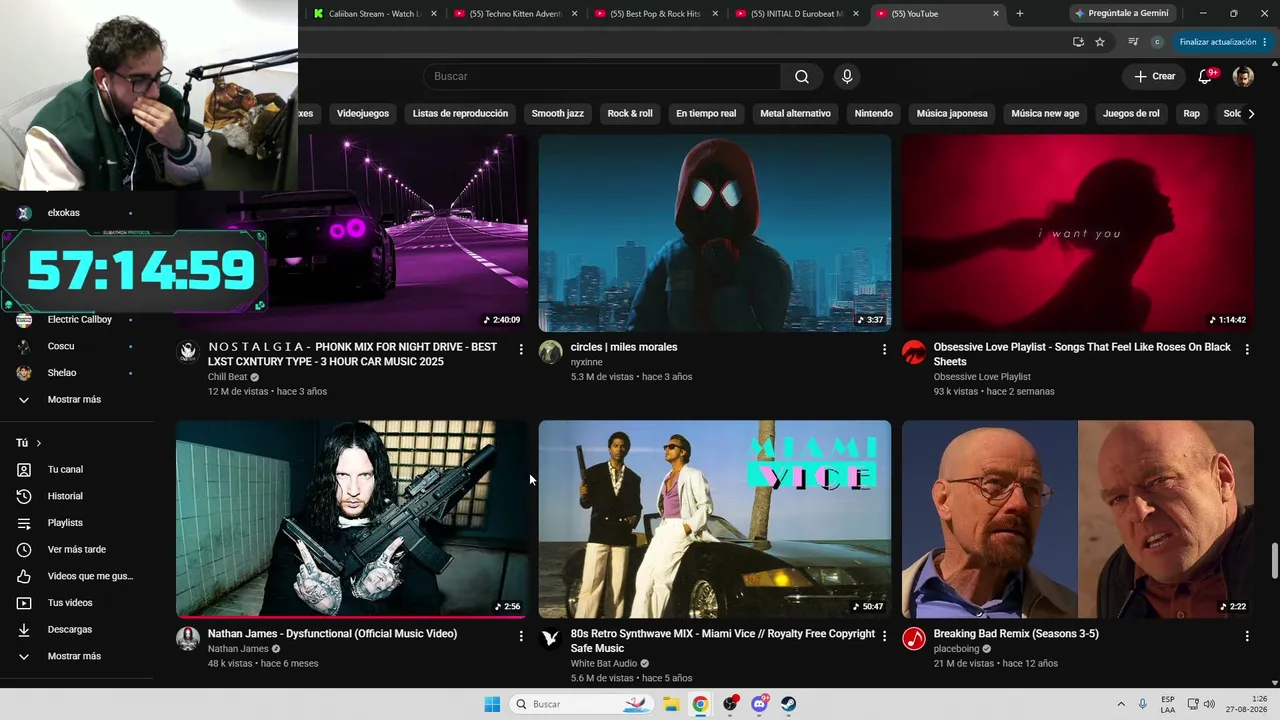Image resolution: width=1280 pixels, height=720 pixels.
Task: Open Discord from the taskbar
Action: tap(760, 704)
